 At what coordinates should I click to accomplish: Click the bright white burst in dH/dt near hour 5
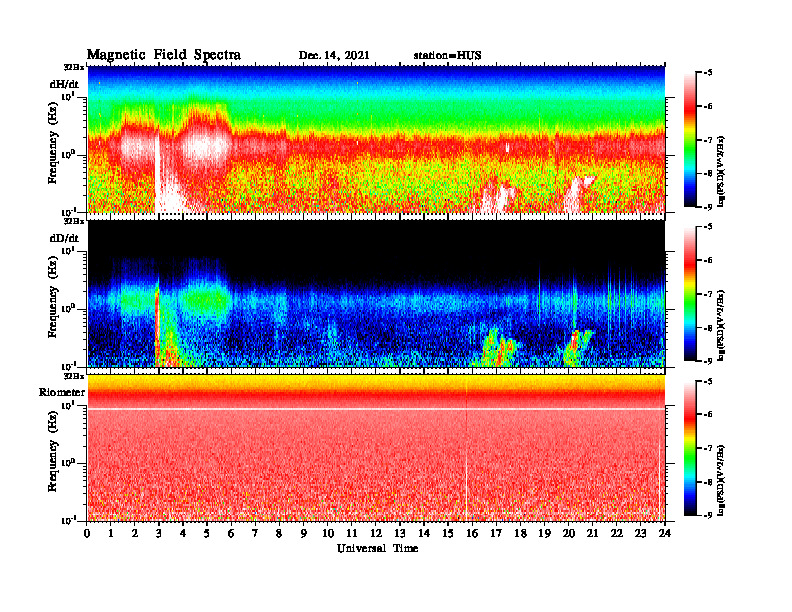coord(205,146)
